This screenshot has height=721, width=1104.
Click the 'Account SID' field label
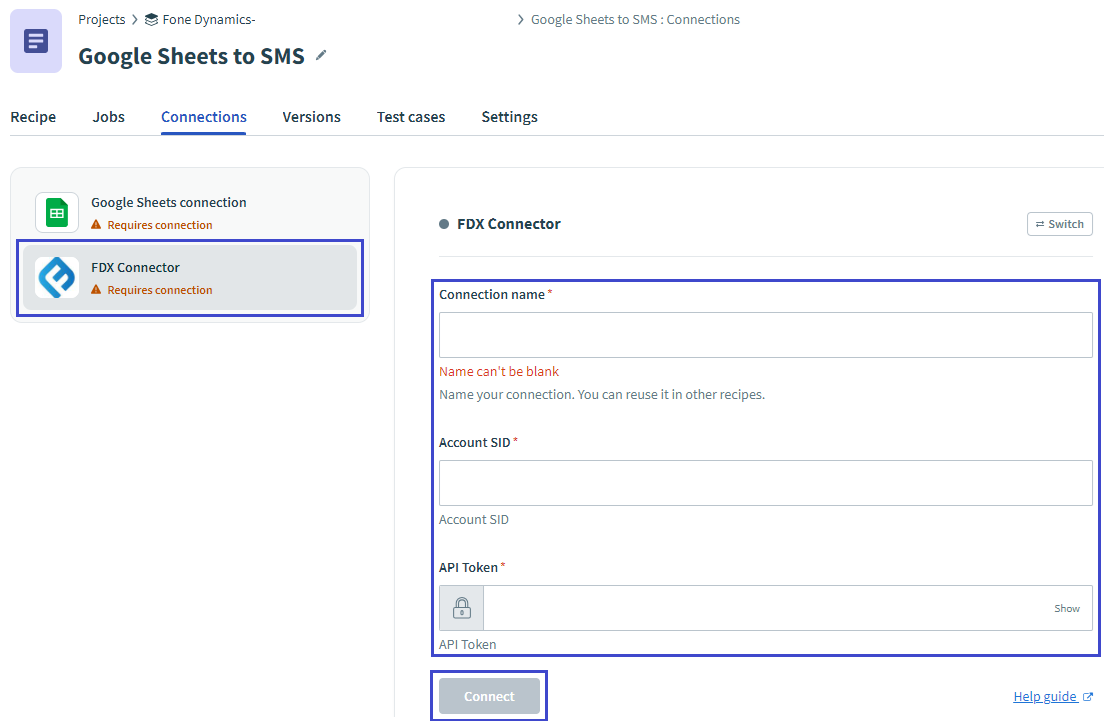(475, 442)
